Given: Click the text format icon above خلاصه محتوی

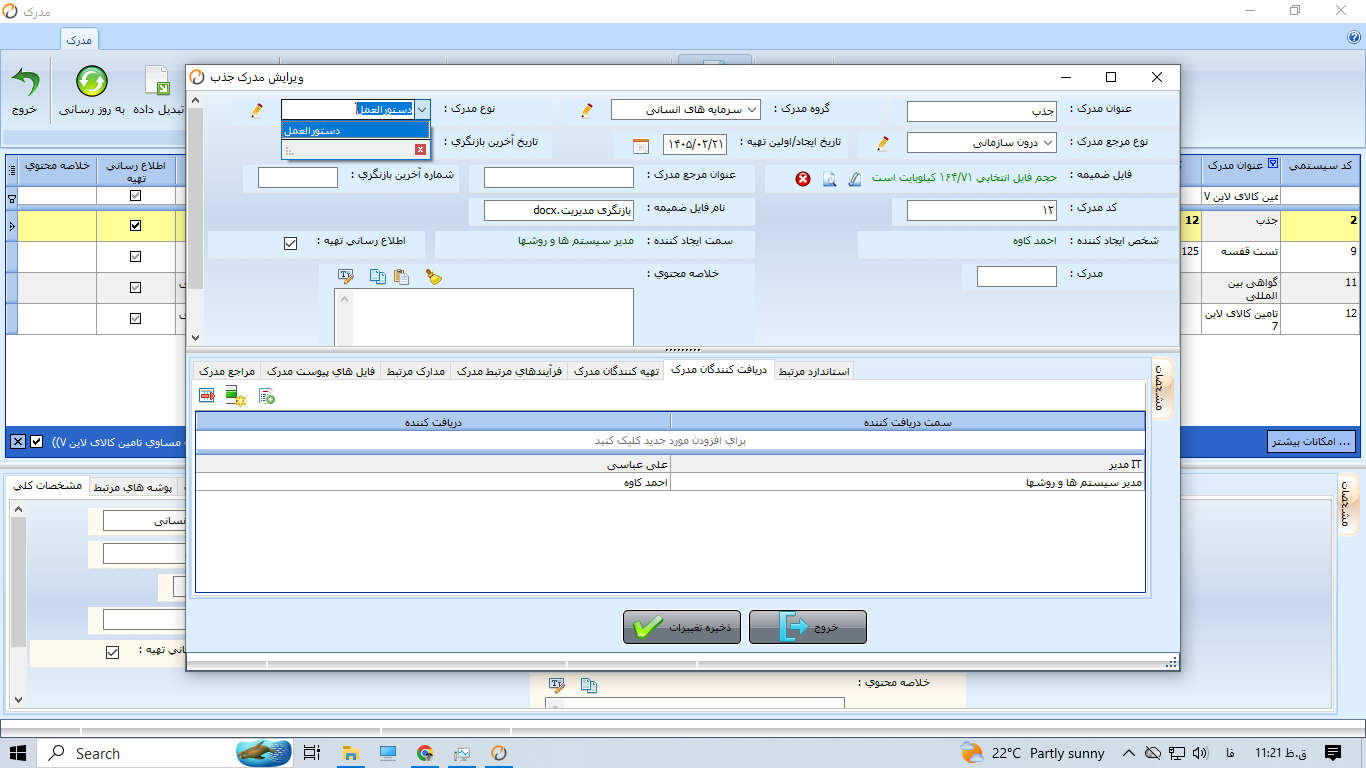Looking at the screenshot, I should (346, 276).
